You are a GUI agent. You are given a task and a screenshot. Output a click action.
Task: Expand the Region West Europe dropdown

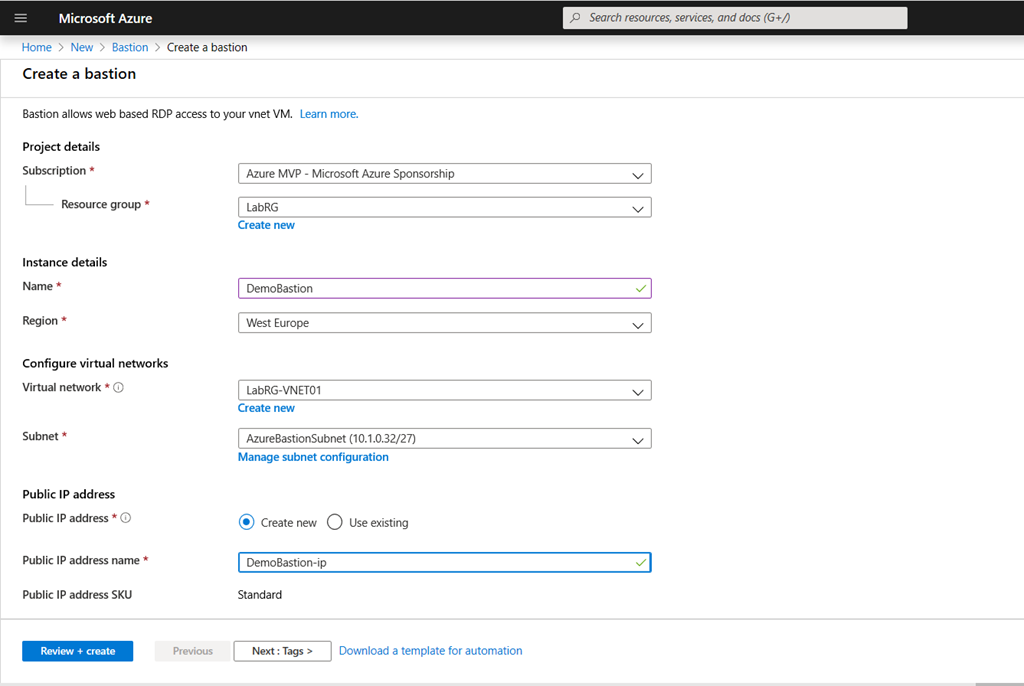(445, 323)
